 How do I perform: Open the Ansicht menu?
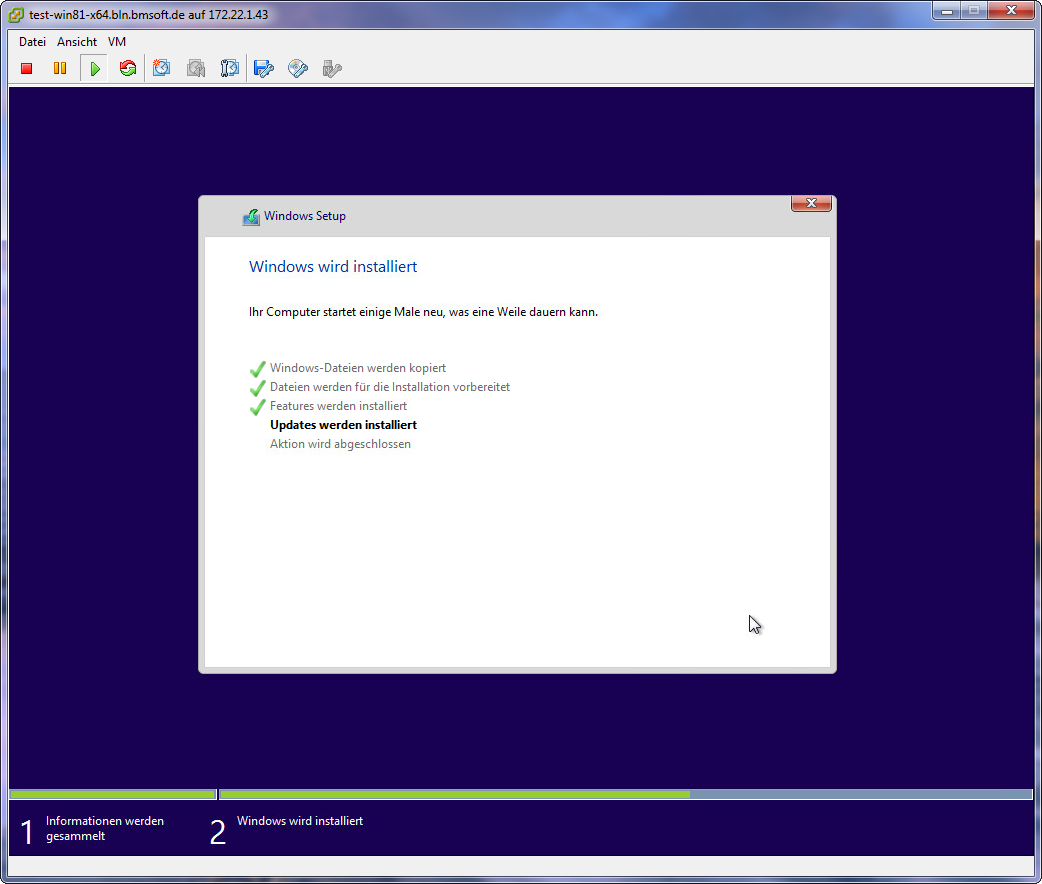[x=77, y=42]
